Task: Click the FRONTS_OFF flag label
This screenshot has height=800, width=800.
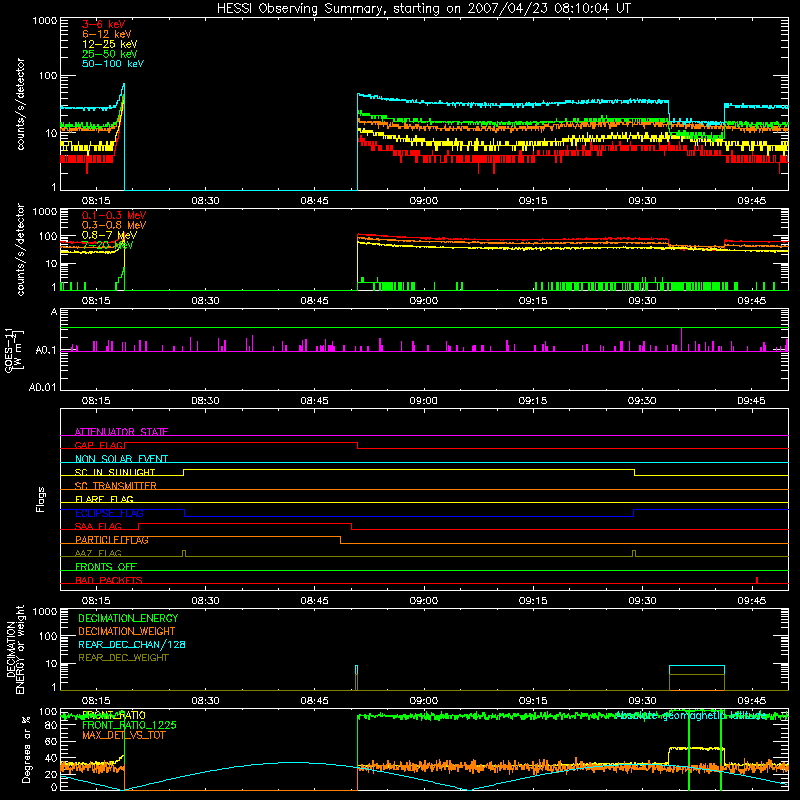Action: point(106,567)
